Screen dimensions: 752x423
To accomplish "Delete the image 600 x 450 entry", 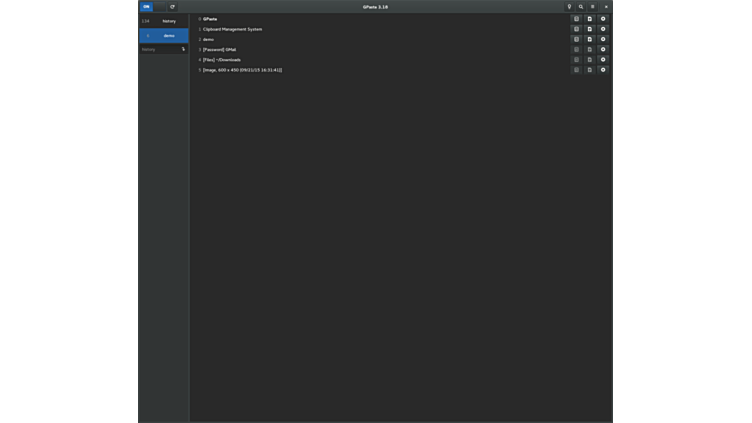I will (603, 70).
